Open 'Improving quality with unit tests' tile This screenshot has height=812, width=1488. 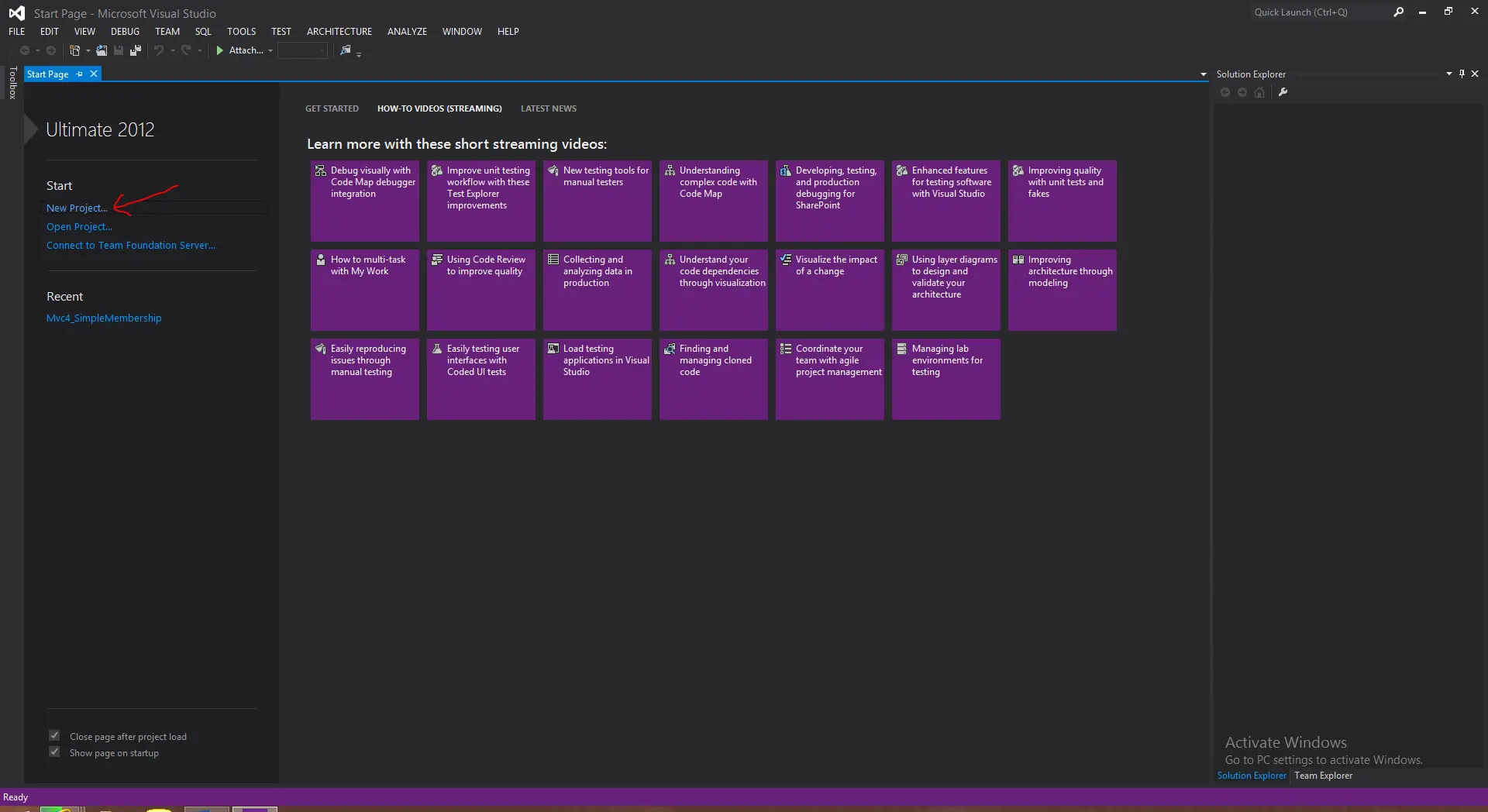1063,201
